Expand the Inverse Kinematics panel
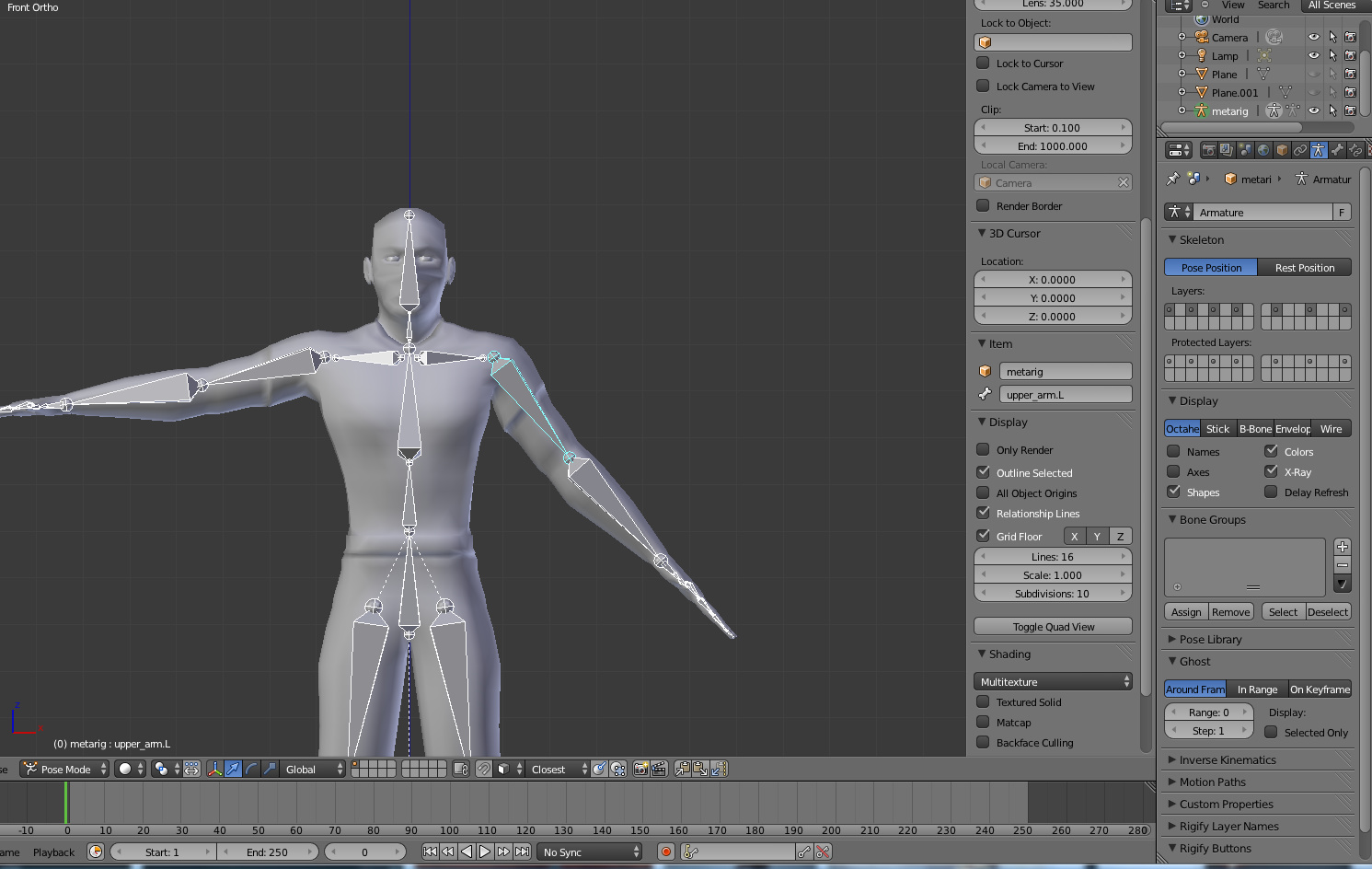The height and width of the screenshot is (869, 1372). (x=1172, y=759)
